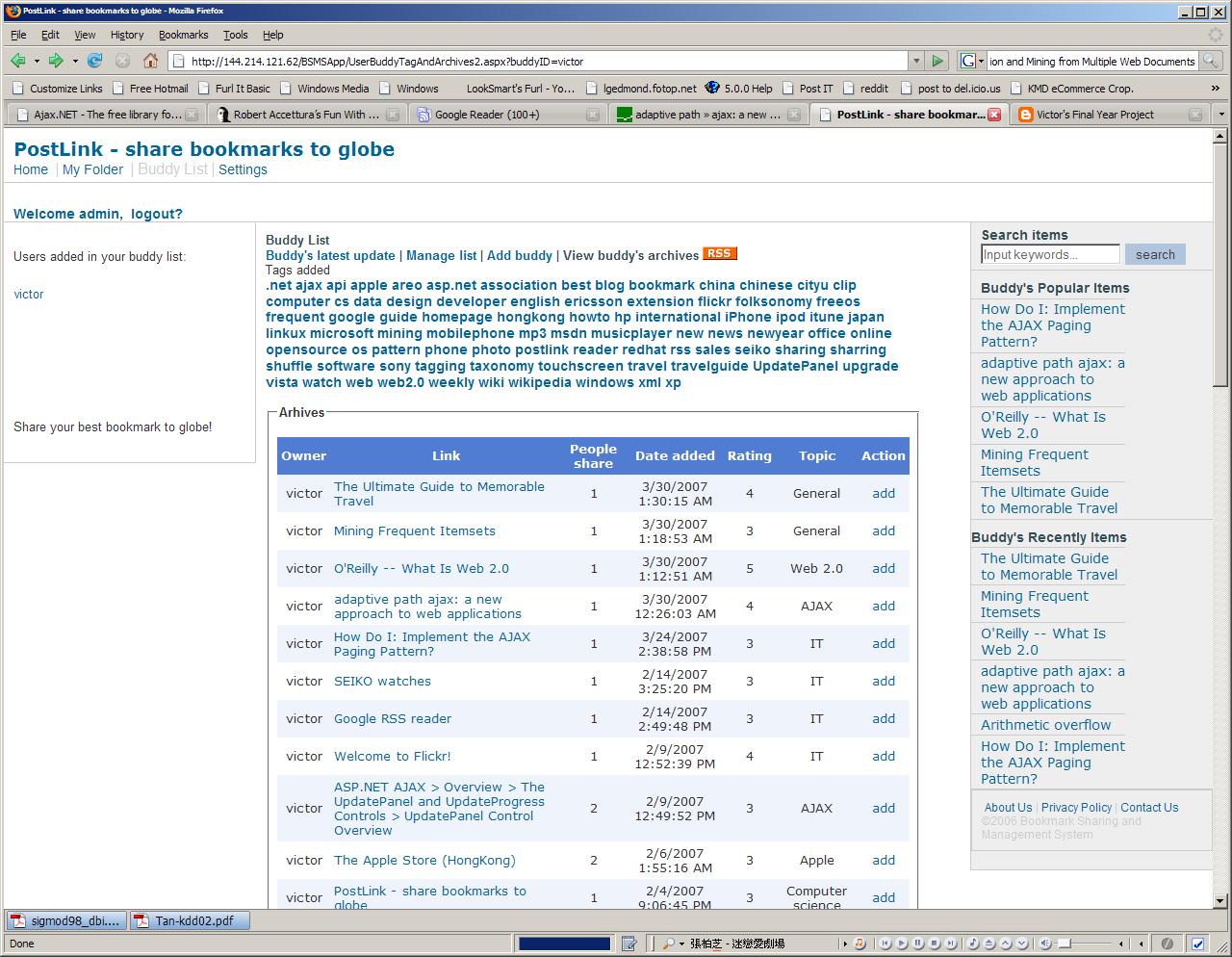This screenshot has width=1232, height=957.
Task: Go to the Firefox home page icon
Action: 150,61
